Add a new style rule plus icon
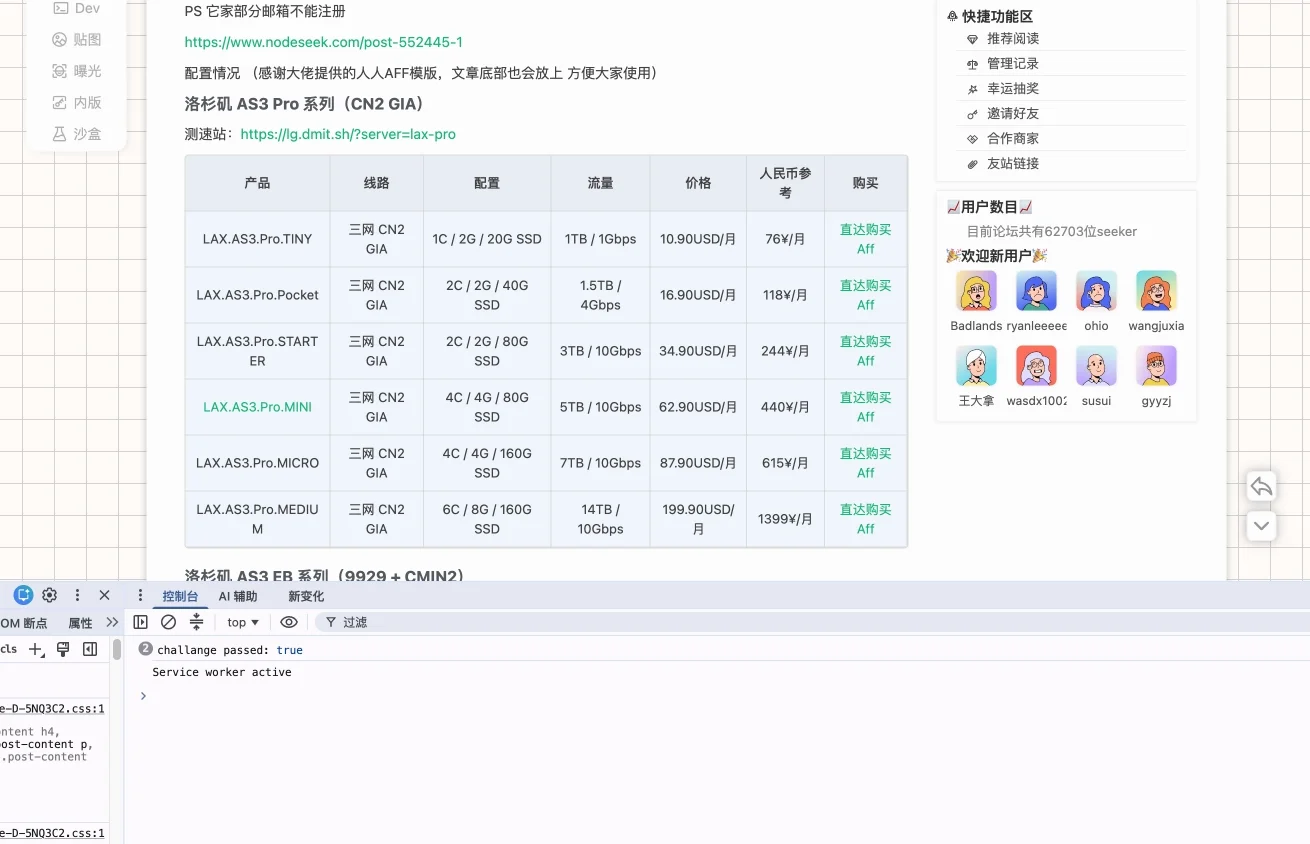The width and height of the screenshot is (1310, 844). [36, 650]
